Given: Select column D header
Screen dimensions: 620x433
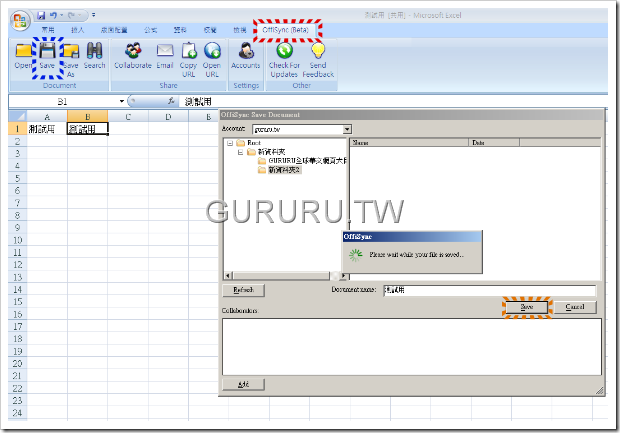Looking at the screenshot, I should click(x=168, y=117).
